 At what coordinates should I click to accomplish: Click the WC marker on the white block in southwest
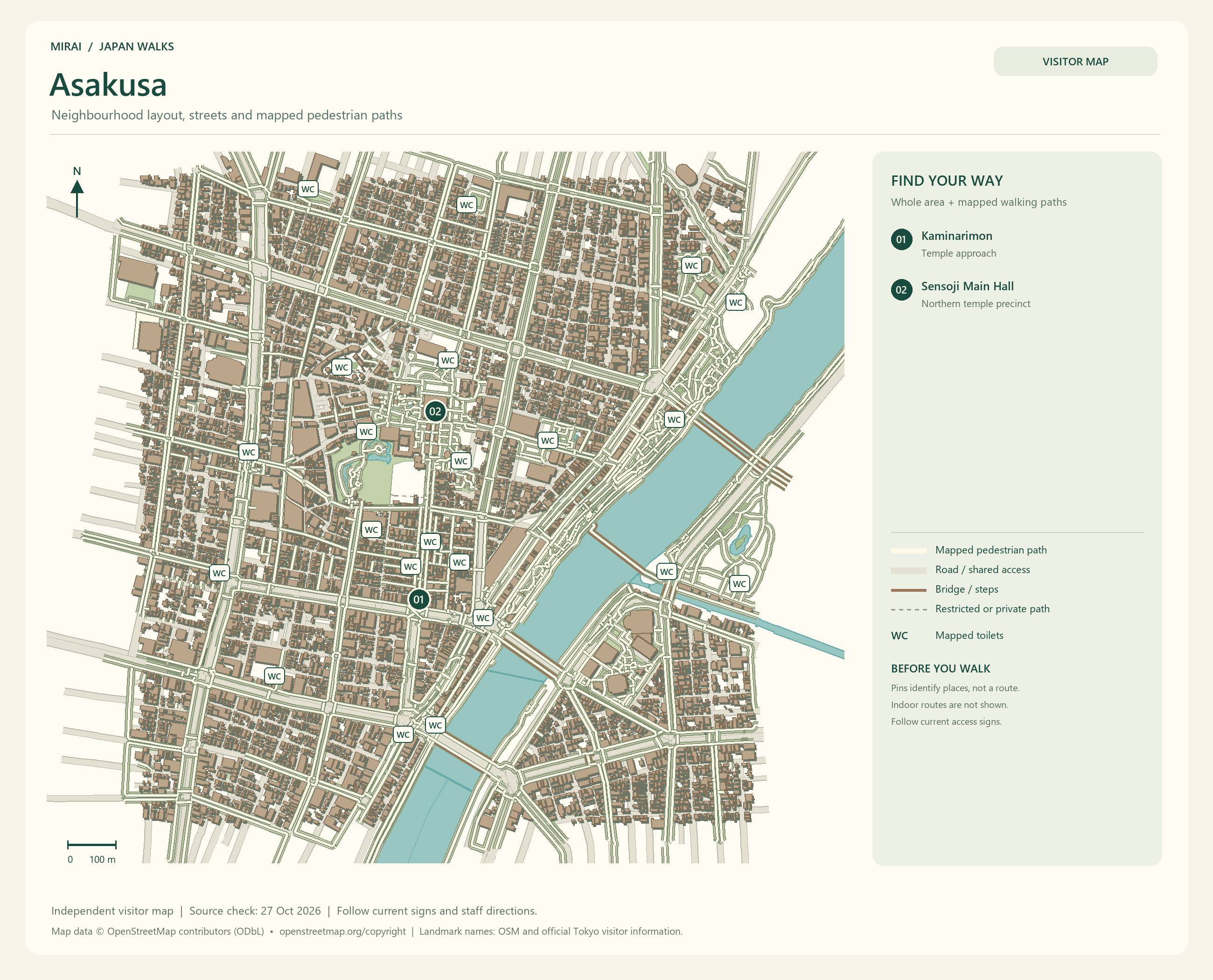274,676
